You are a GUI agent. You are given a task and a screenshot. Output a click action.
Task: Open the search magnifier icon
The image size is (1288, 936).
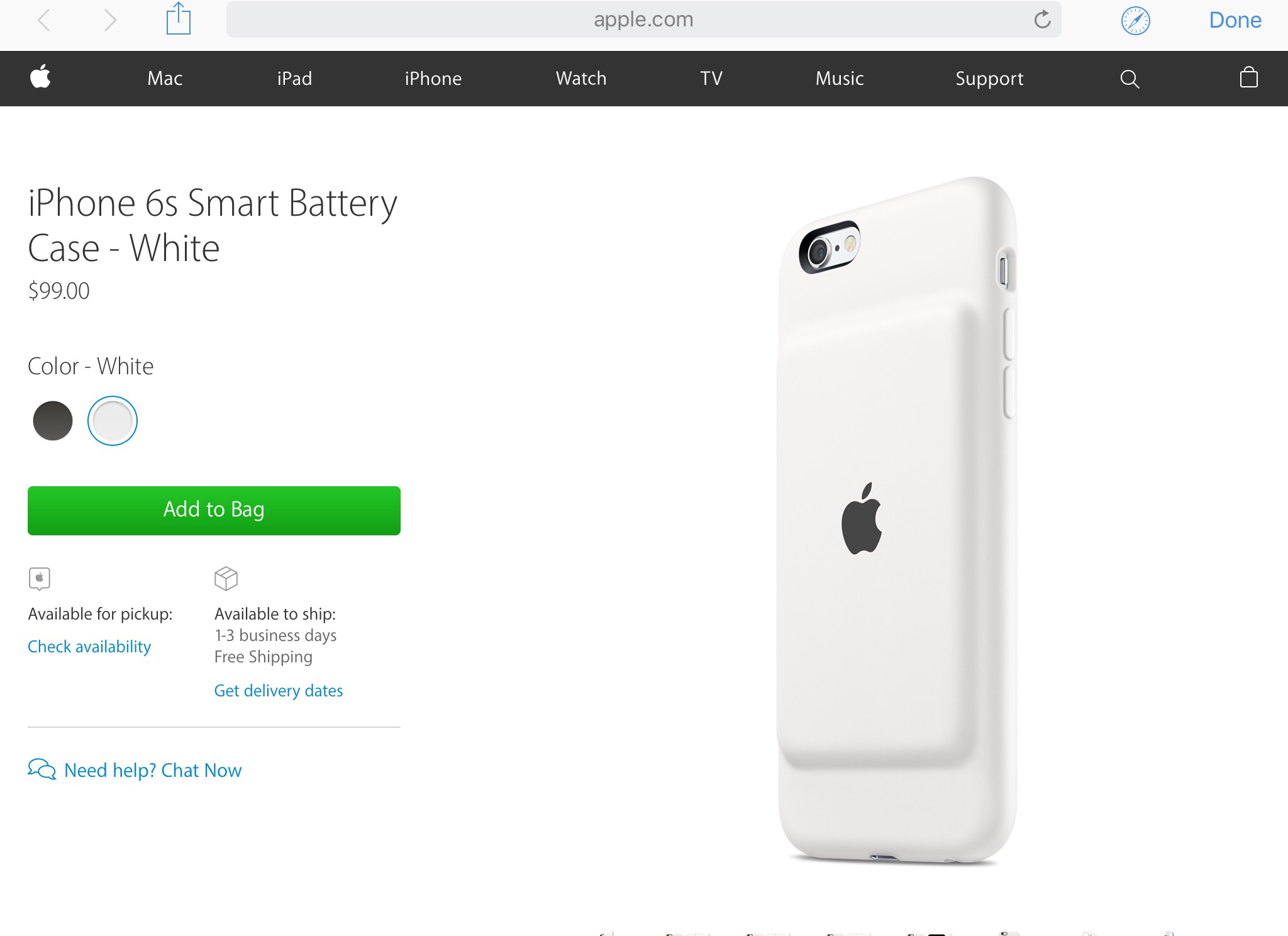(x=1130, y=79)
